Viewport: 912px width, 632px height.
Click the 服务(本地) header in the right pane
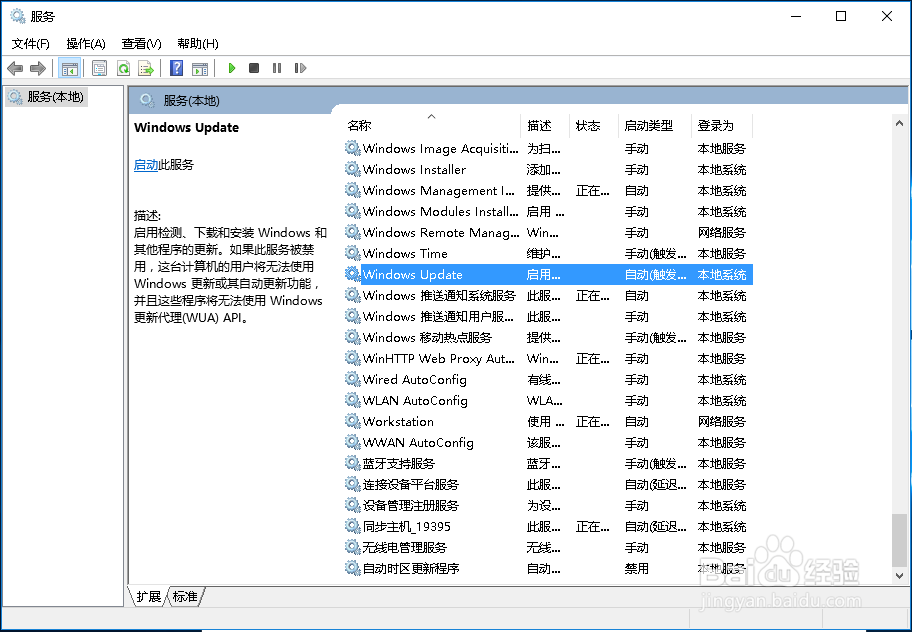click(x=191, y=101)
